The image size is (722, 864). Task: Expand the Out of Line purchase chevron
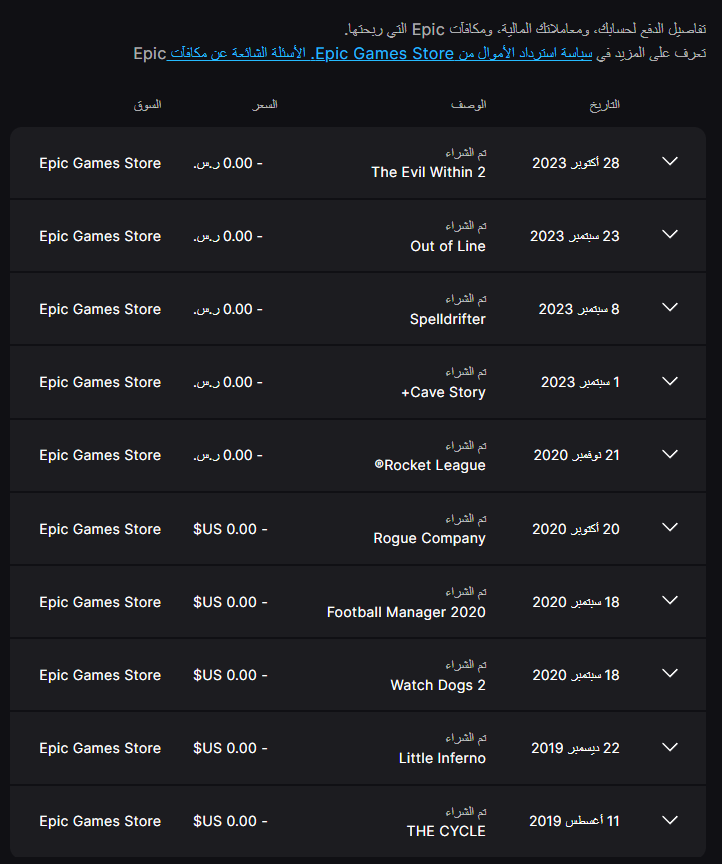point(670,235)
